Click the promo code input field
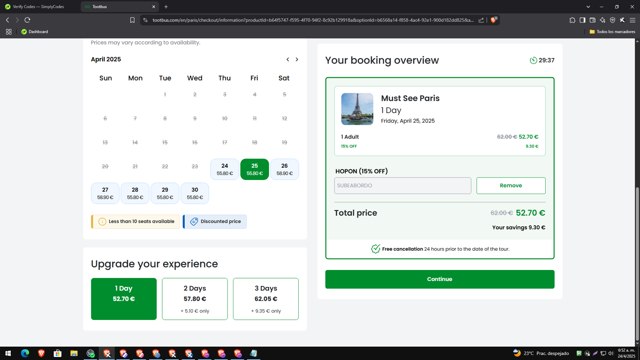This screenshot has width=640, height=360. (x=402, y=186)
